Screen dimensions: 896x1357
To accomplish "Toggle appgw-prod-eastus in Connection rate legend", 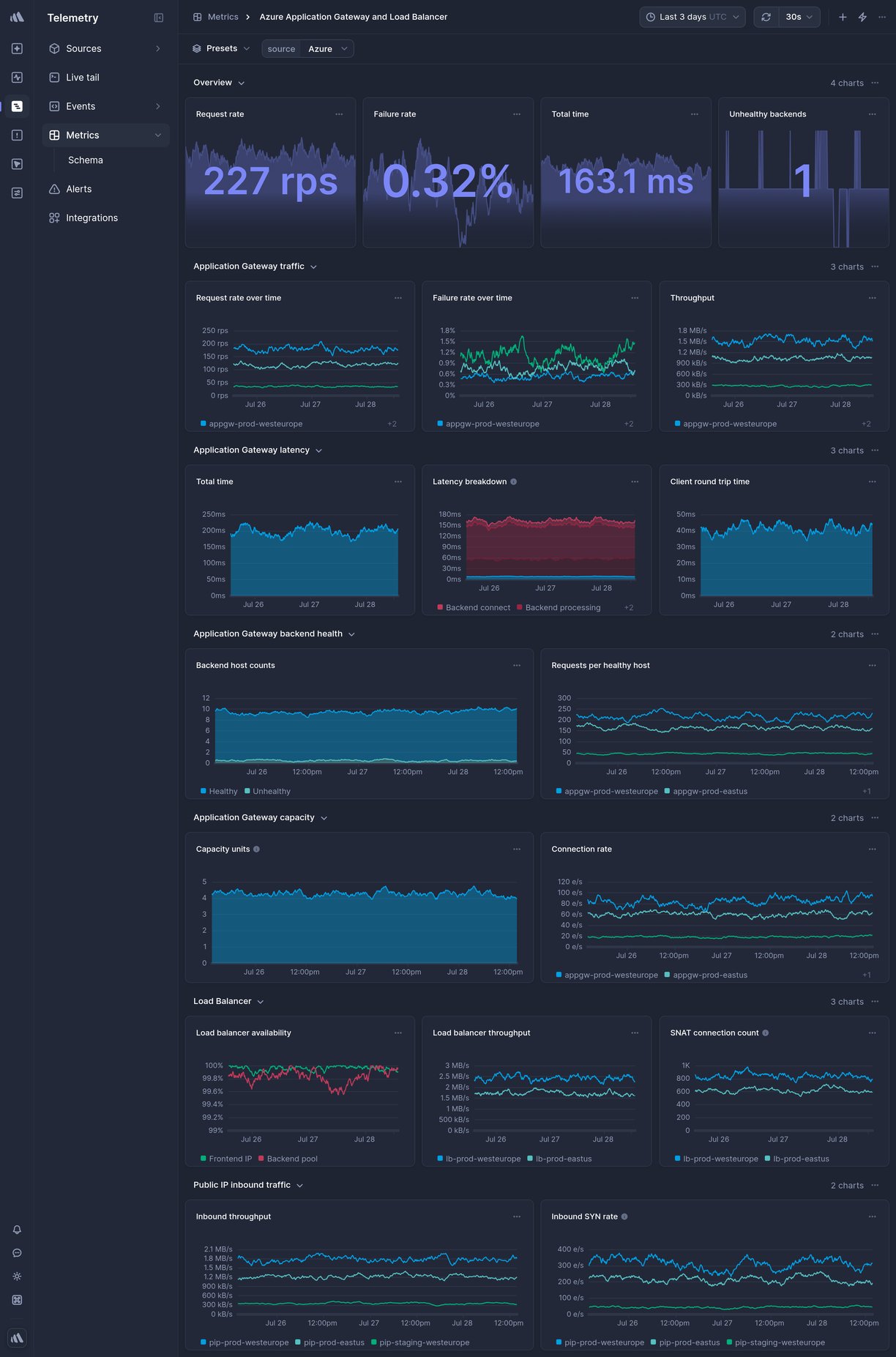I will [706, 975].
